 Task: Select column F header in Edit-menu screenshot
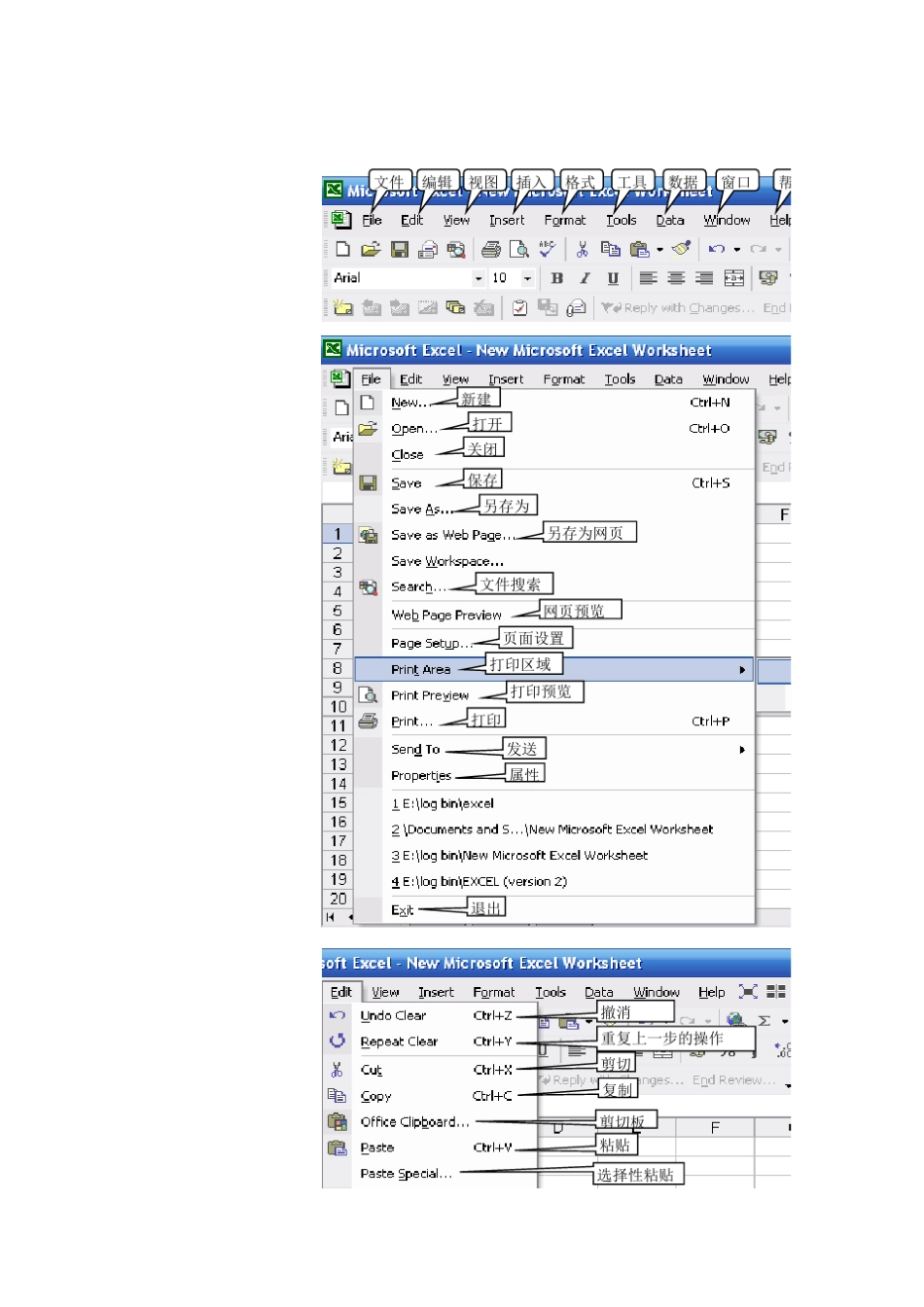(715, 1128)
